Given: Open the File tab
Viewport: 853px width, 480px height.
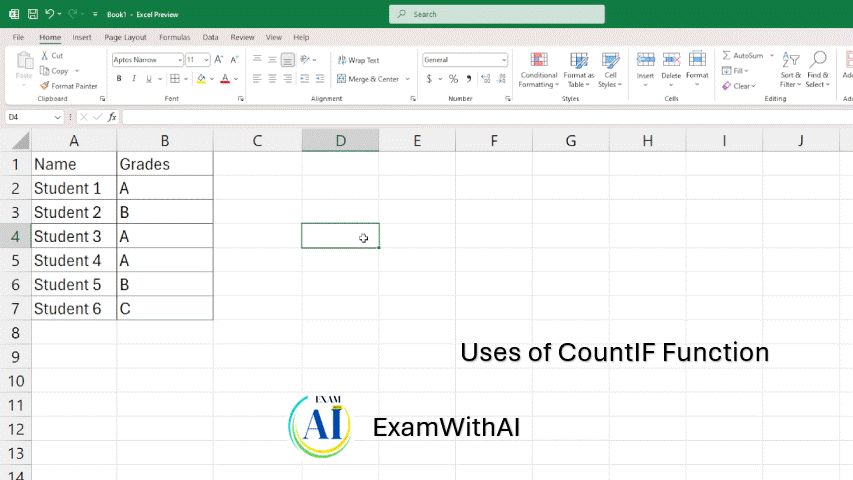Looking at the screenshot, I should [18, 37].
